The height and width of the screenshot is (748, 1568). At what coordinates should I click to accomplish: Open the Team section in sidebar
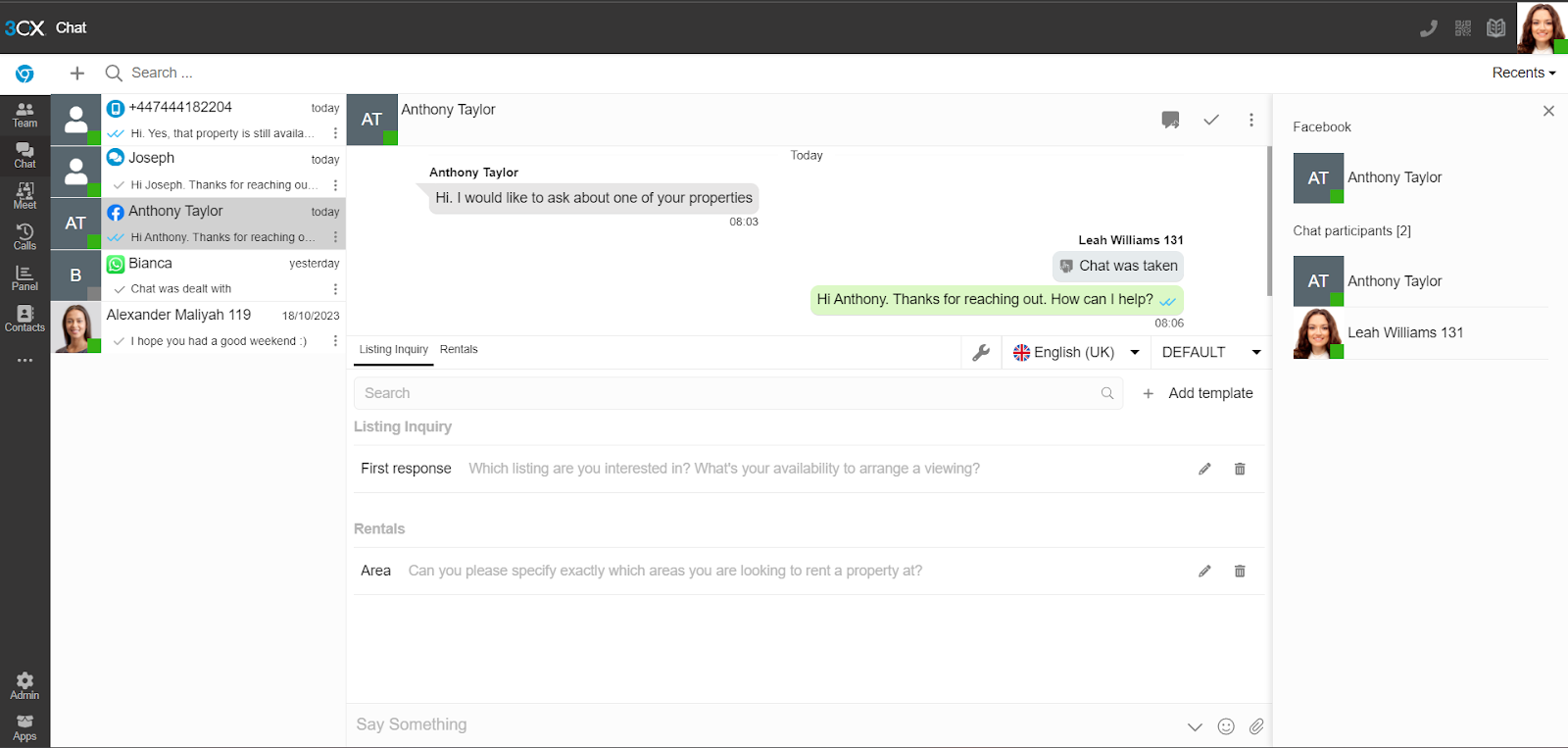[x=24, y=115]
